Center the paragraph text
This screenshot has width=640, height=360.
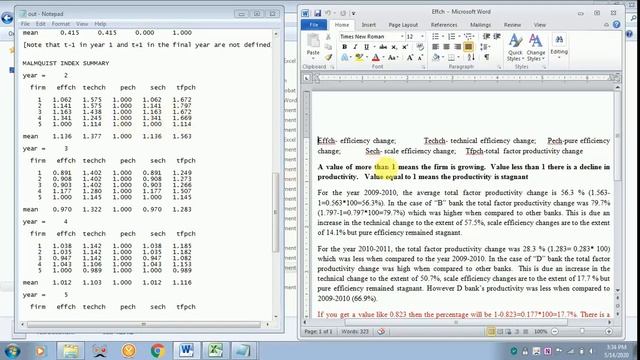pos(447,47)
